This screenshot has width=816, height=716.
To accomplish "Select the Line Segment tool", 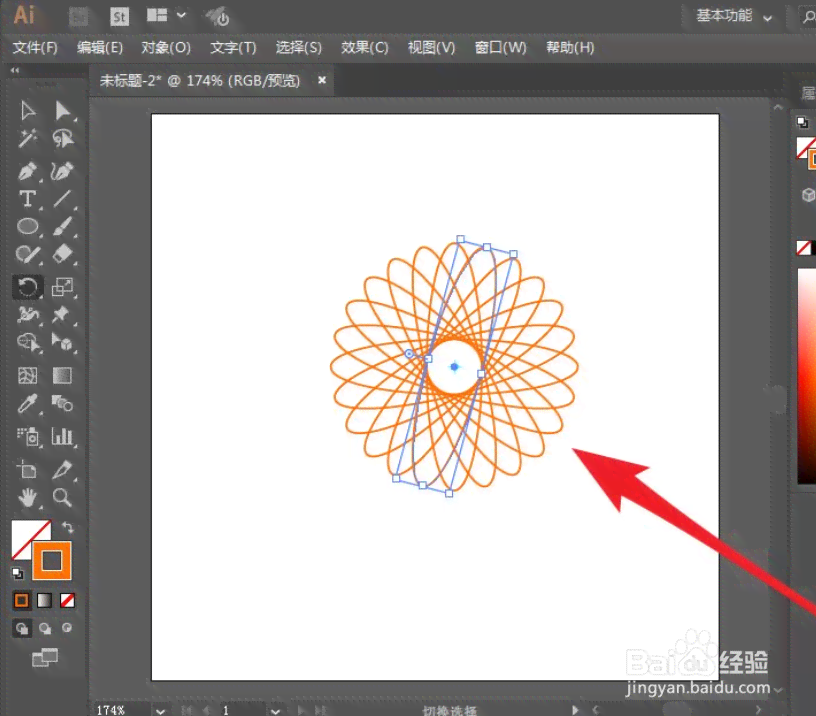I will pos(62,199).
